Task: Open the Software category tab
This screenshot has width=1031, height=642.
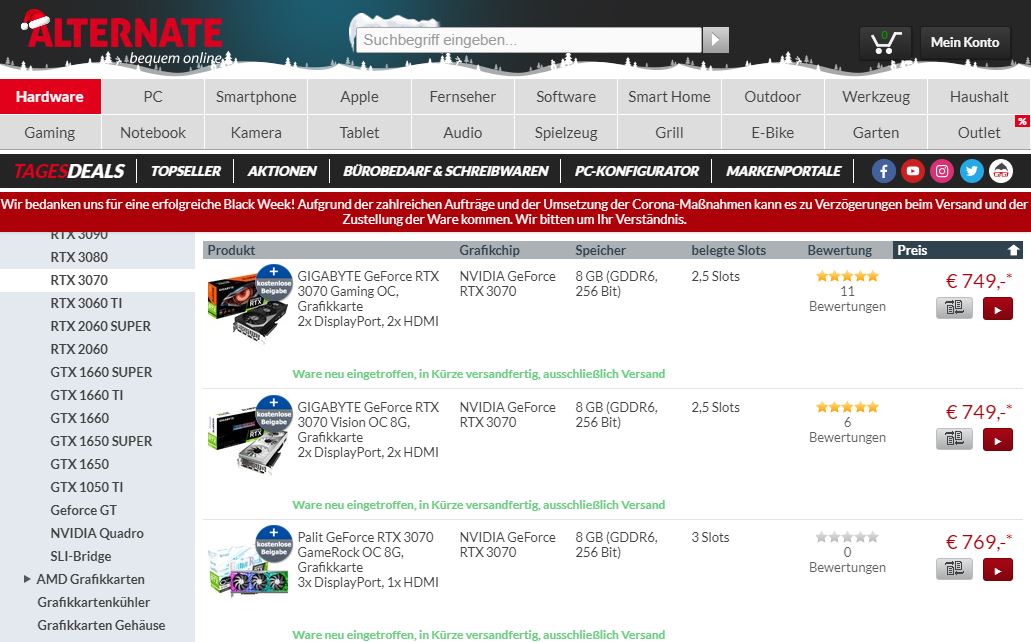Action: (565, 97)
